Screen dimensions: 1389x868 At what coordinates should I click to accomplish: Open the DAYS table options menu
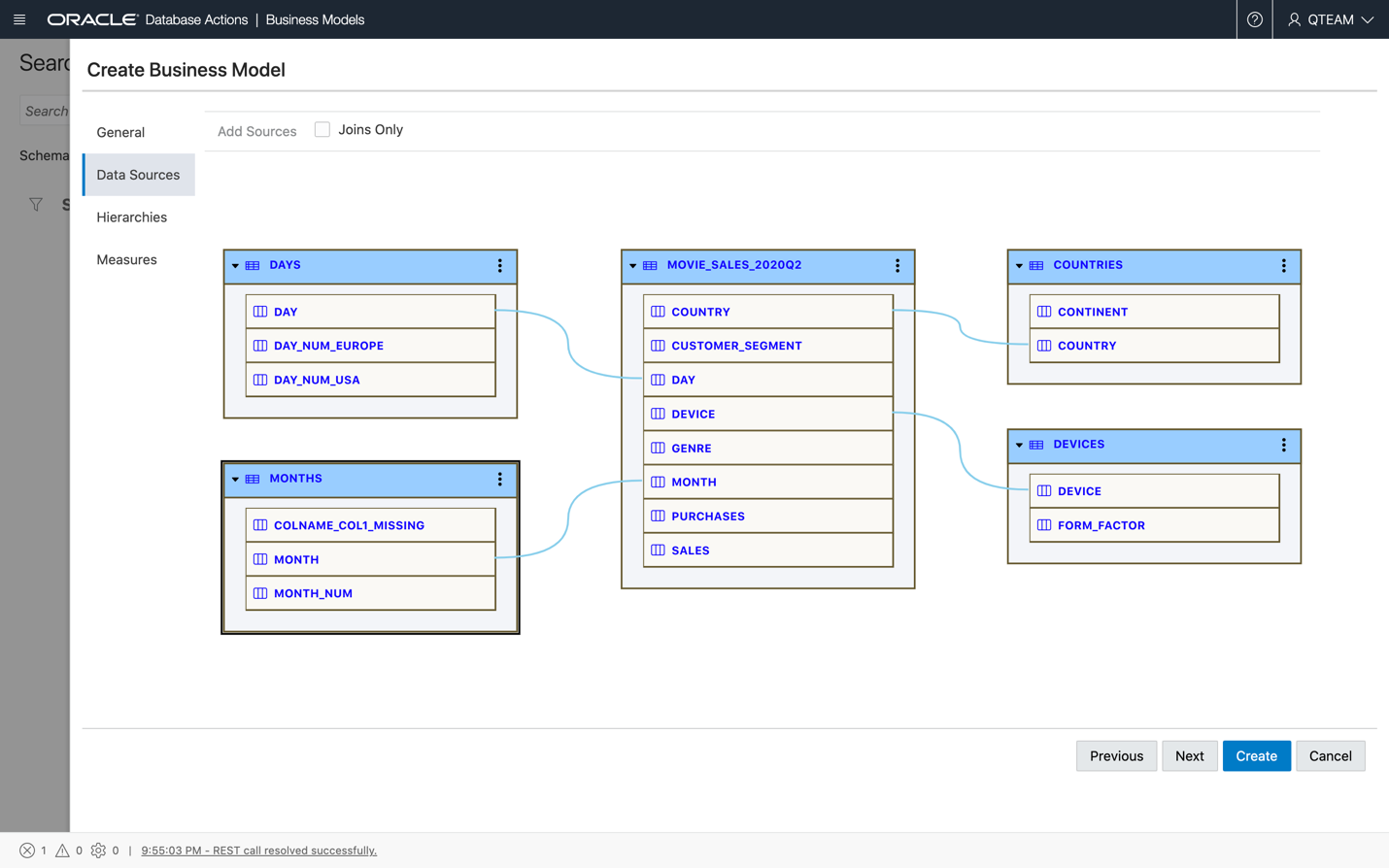pos(500,266)
